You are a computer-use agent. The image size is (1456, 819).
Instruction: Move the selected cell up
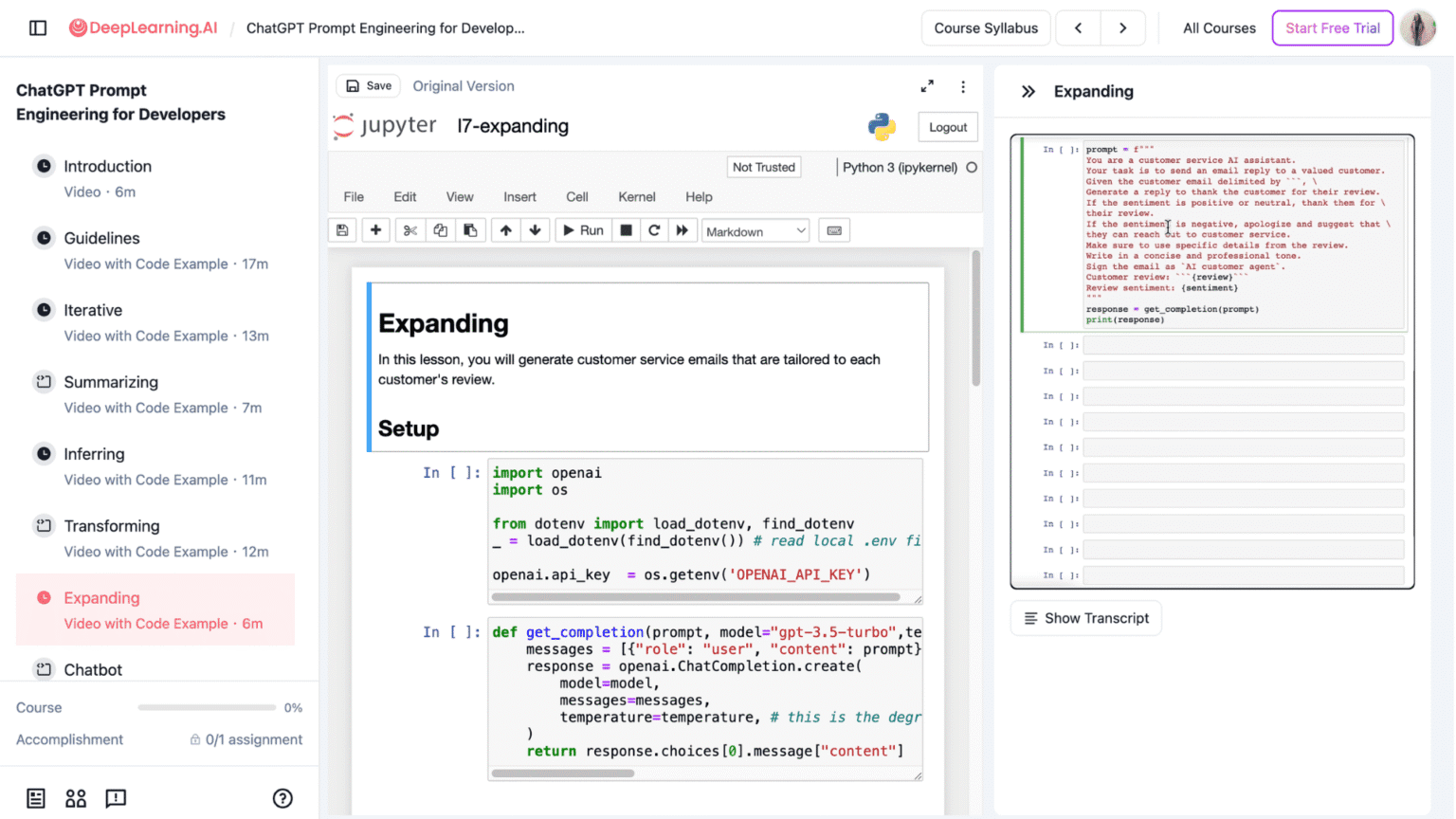tap(506, 230)
